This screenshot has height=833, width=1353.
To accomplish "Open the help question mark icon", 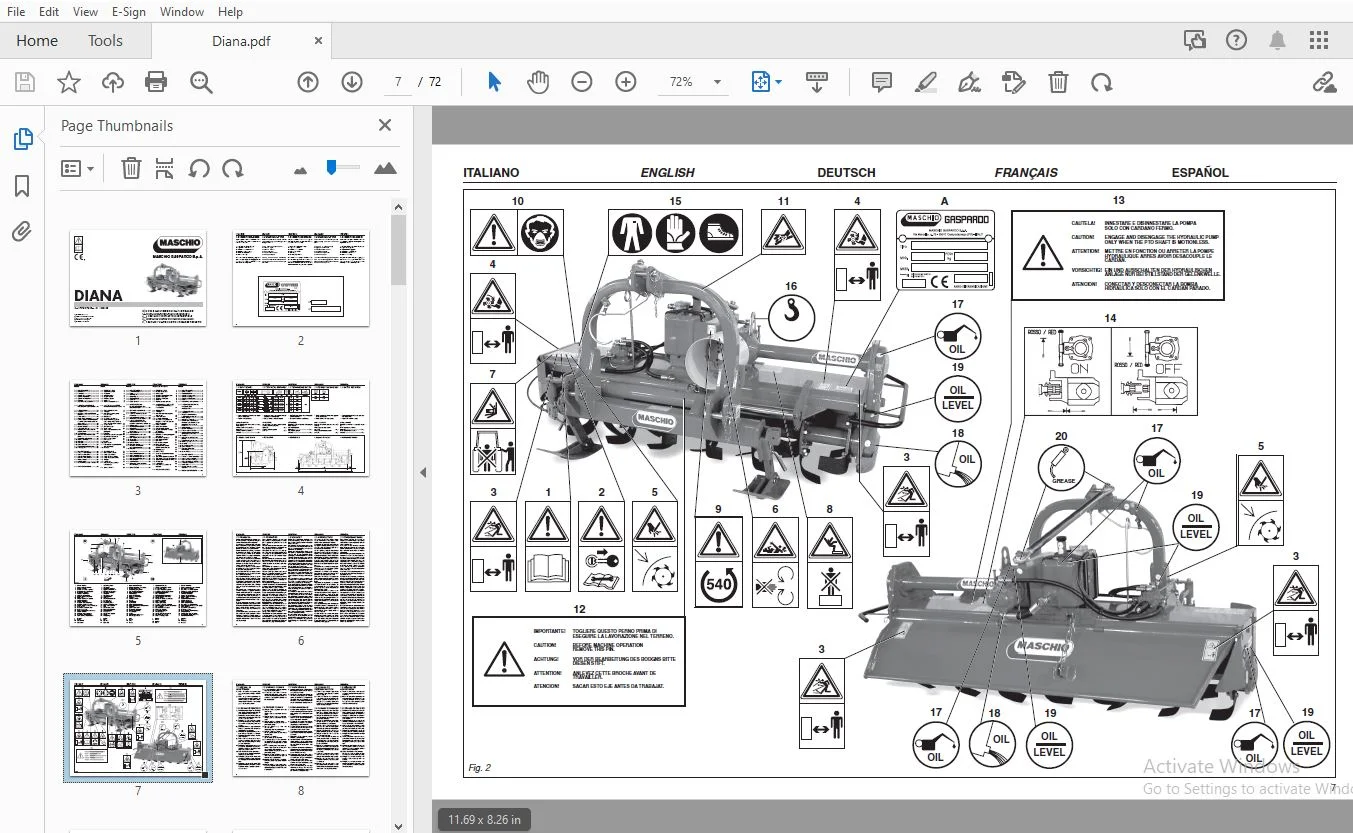I will click(1236, 40).
